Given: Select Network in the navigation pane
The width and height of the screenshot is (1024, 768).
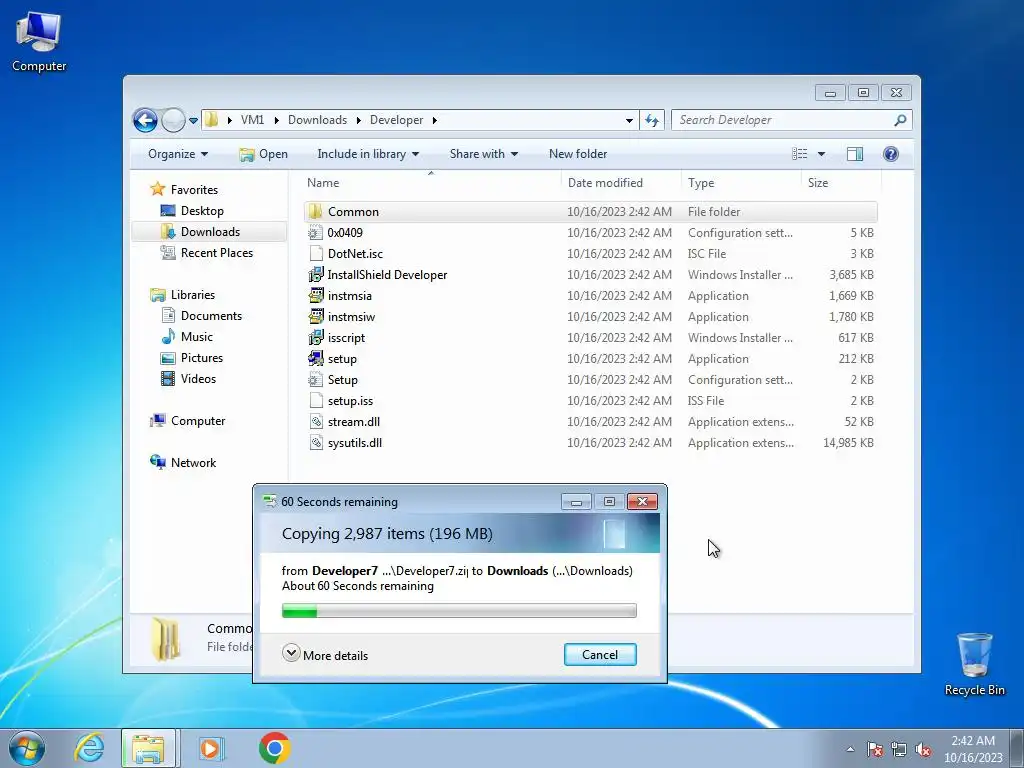Looking at the screenshot, I should pyautogui.click(x=193, y=462).
